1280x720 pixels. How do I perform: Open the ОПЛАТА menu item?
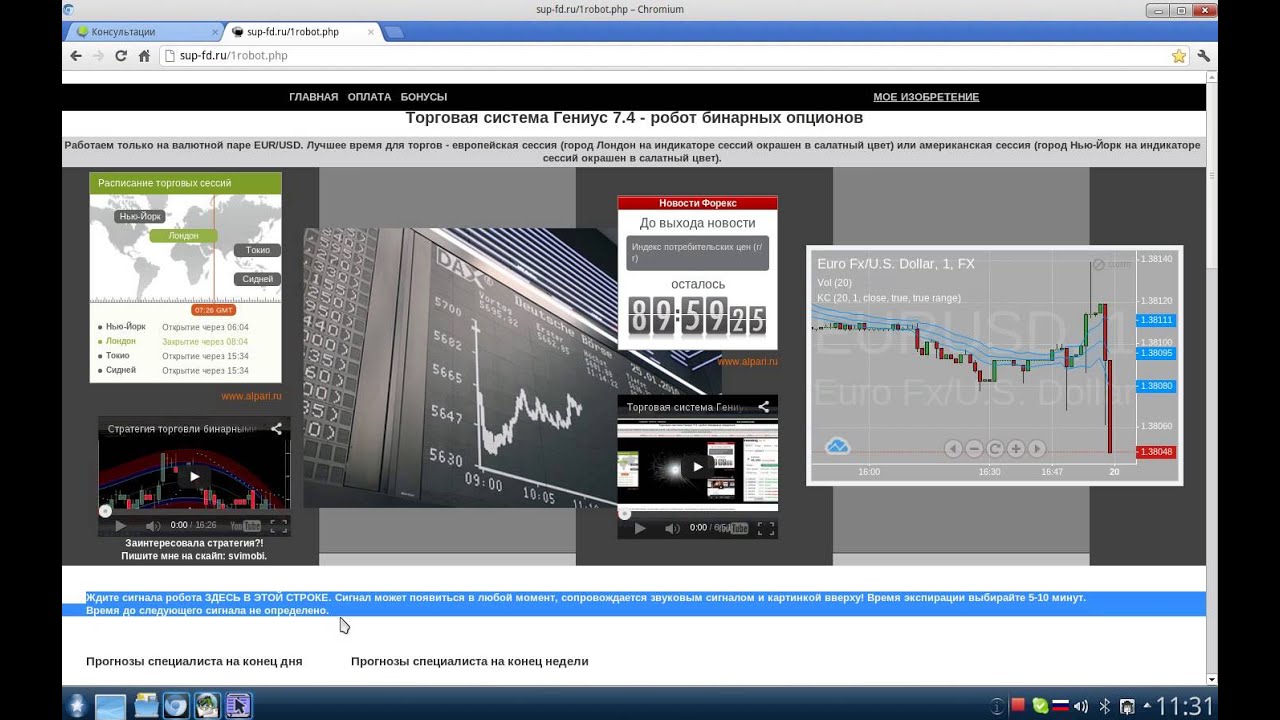click(369, 97)
